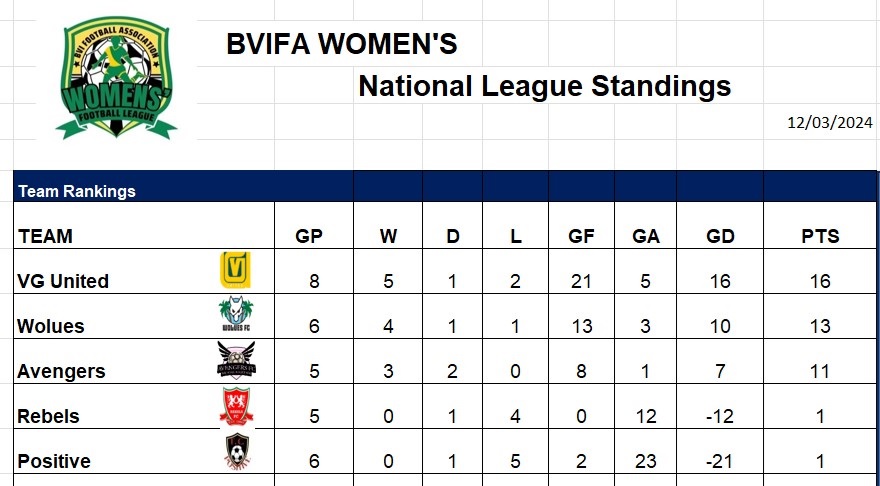The height and width of the screenshot is (486, 880).
Task: Click the Avengers FC winged logo
Action: pos(236,360)
